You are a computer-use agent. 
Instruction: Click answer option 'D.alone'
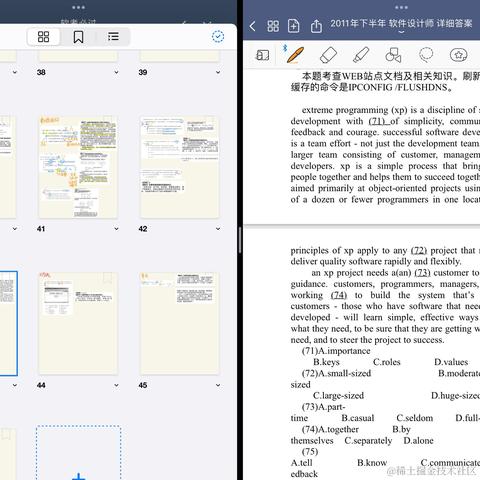(x=418, y=441)
